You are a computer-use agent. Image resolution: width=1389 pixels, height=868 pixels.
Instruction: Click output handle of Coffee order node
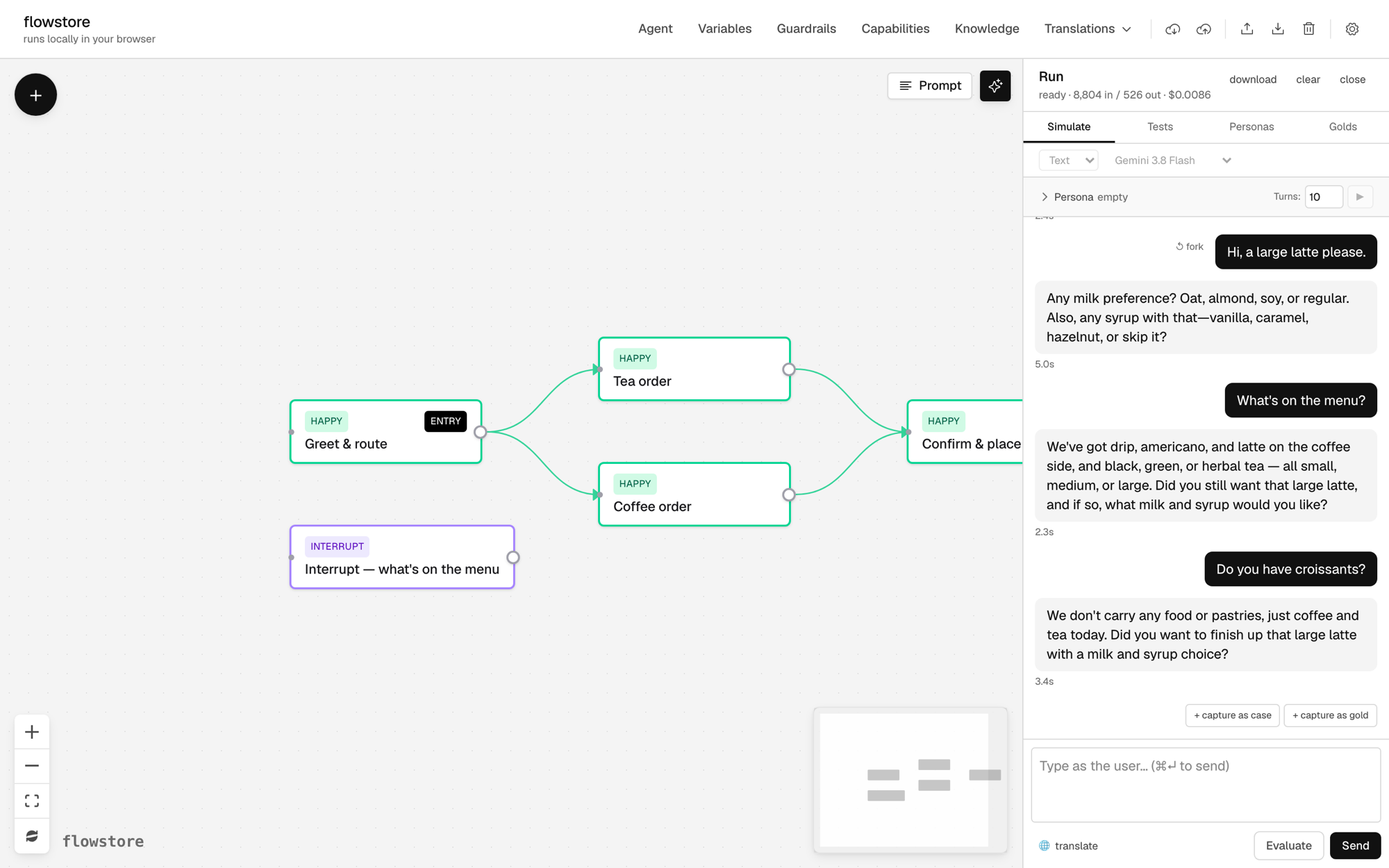point(788,494)
